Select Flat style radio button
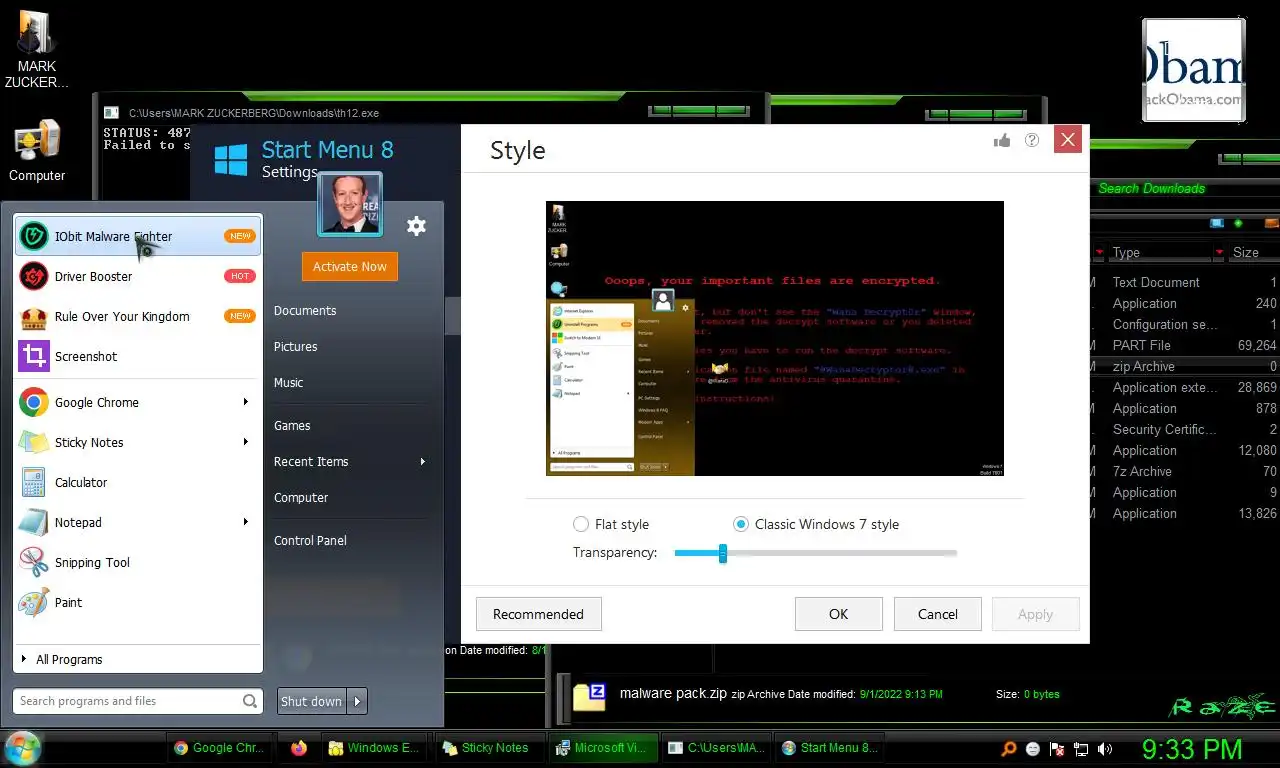The height and width of the screenshot is (768, 1280). [x=581, y=524]
